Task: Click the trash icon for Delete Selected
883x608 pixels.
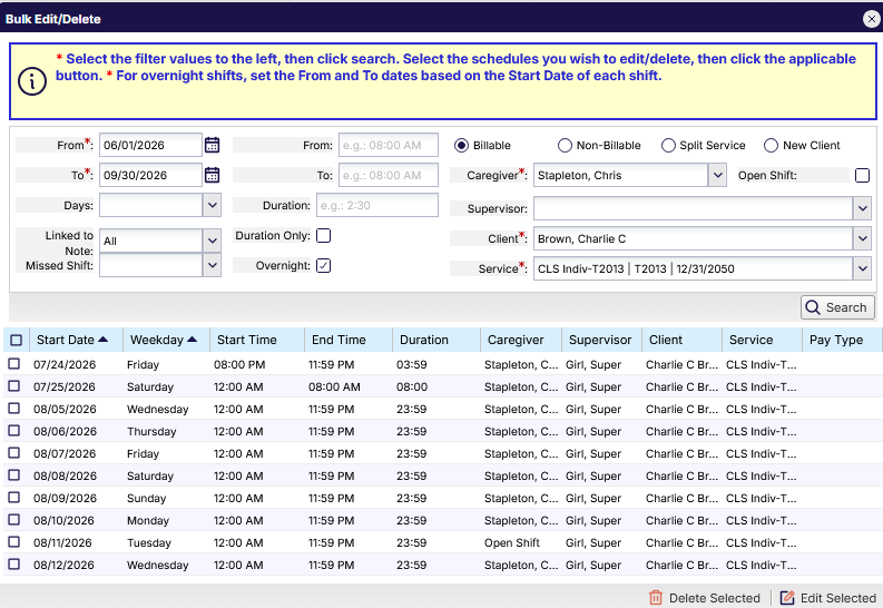Action: pyautogui.click(x=655, y=597)
